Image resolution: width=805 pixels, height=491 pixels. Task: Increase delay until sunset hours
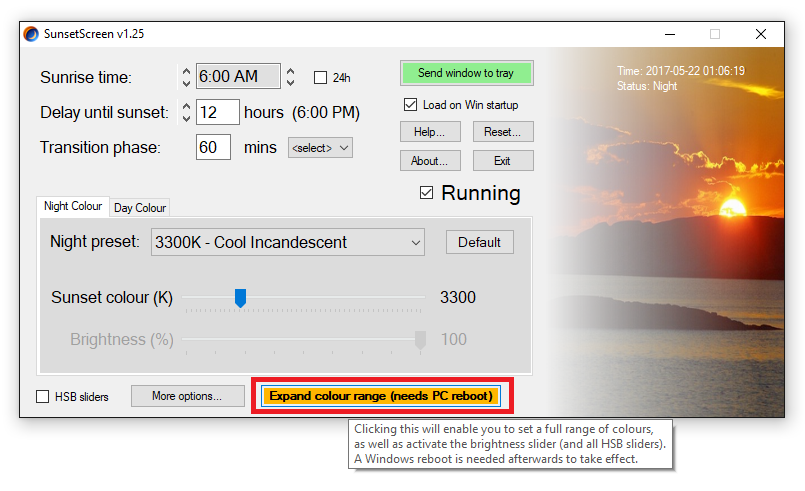[x=186, y=107]
